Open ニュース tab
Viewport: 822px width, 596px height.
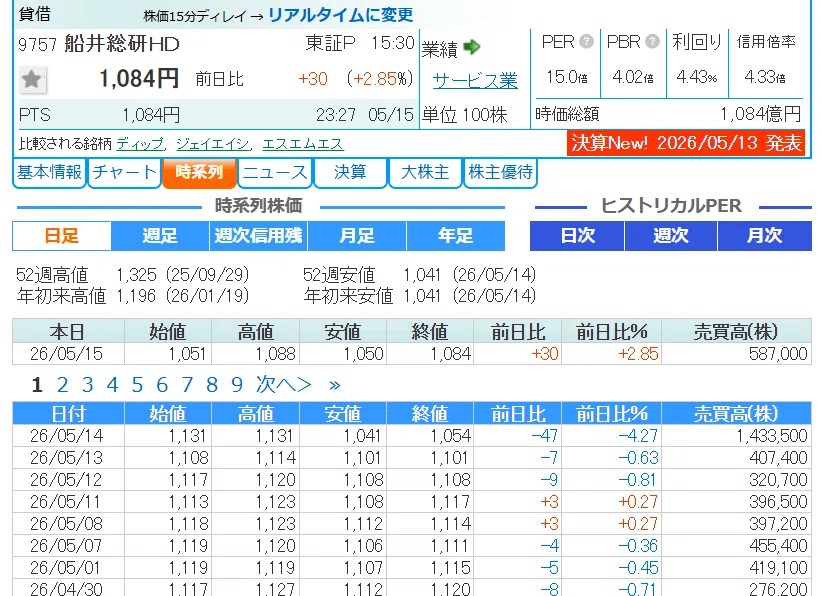[x=275, y=172]
